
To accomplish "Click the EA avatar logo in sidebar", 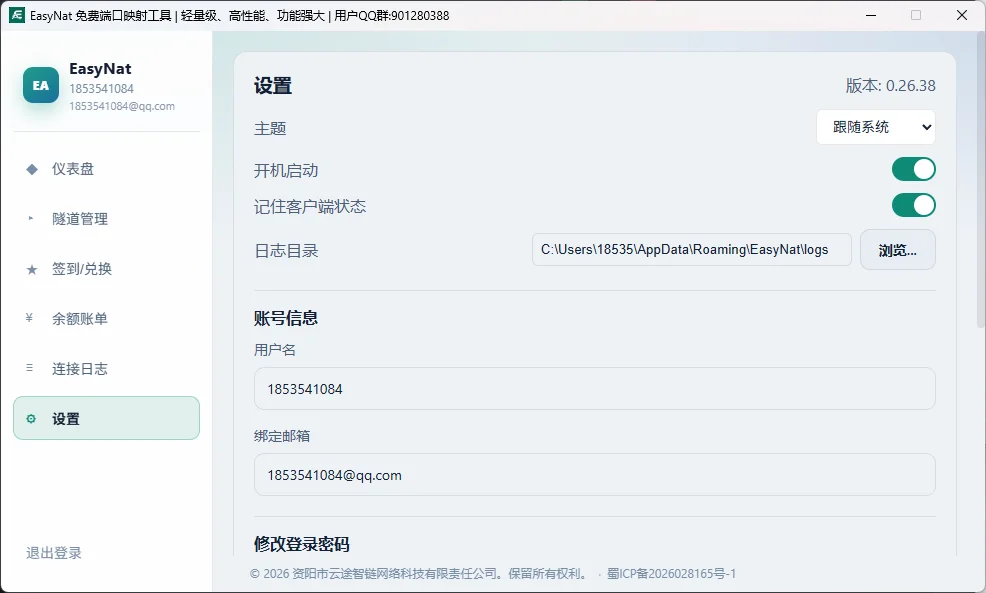I will click(41, 85).
